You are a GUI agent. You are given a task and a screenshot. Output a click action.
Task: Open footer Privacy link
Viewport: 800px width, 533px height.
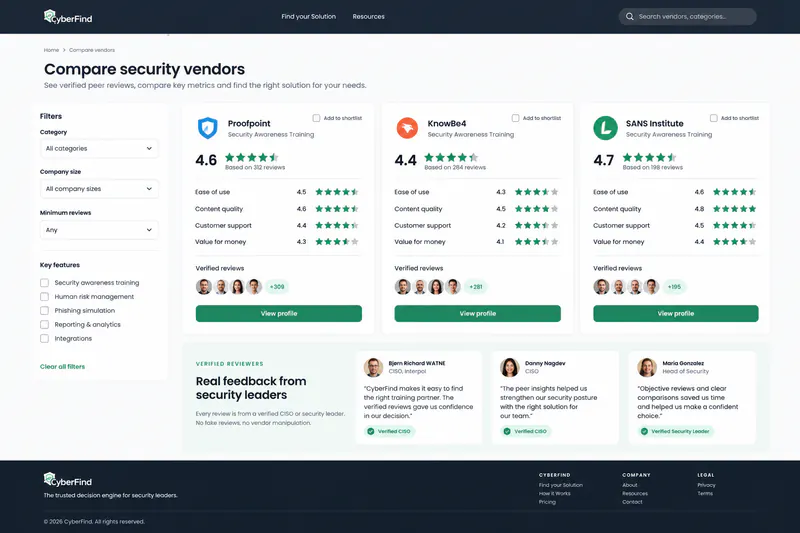tap(706, 485)
